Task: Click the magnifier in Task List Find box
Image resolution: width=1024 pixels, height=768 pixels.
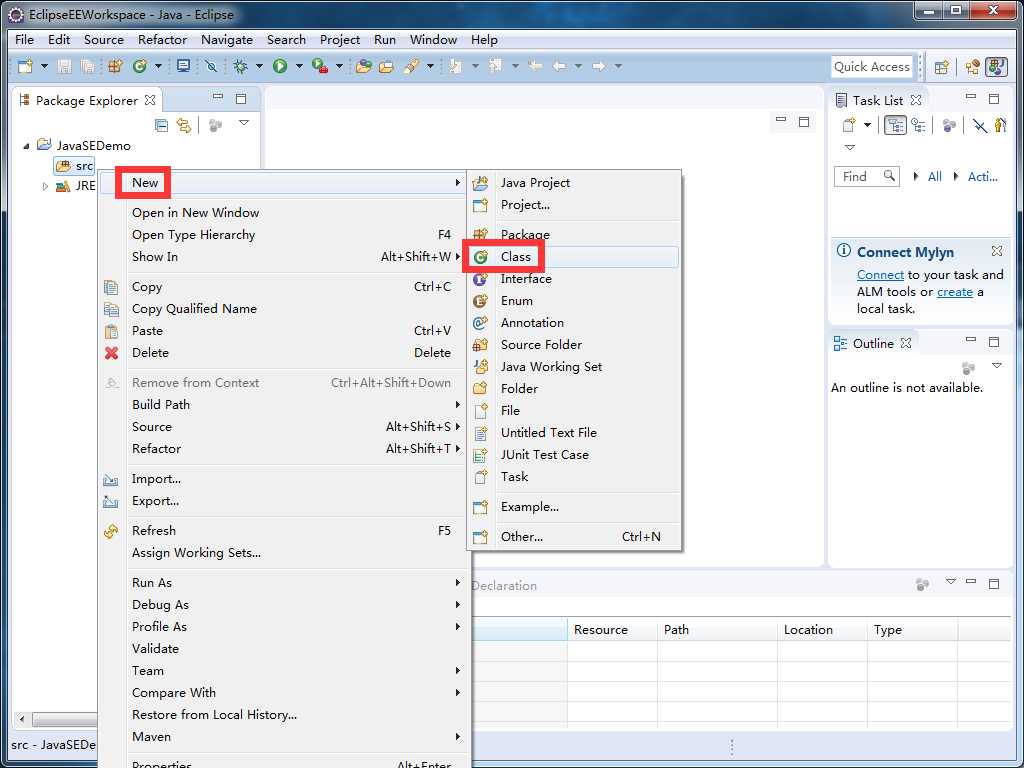Action: (889, 175)
